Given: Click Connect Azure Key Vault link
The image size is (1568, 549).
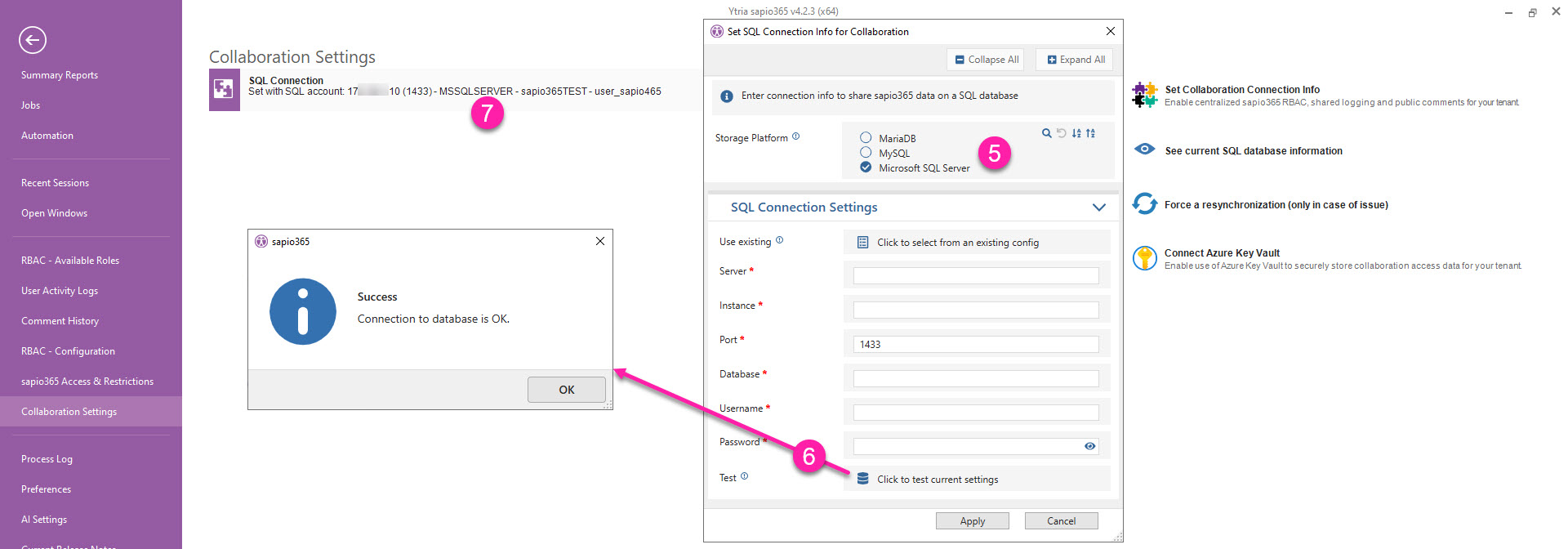Looking at the screenshot, I should point(1222,253).
